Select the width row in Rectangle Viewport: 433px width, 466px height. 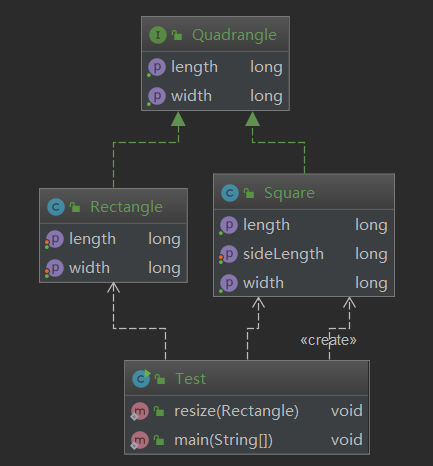[x=113, y=268]
